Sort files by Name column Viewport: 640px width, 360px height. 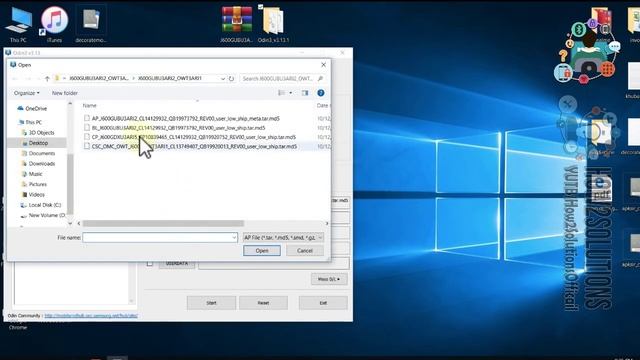(90, 106)
